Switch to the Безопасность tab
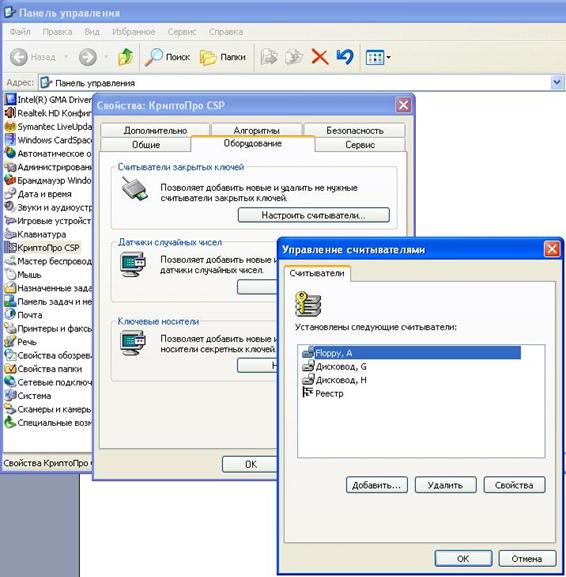Viewport: 566px width, 577px height. click(x=355, y=131)
